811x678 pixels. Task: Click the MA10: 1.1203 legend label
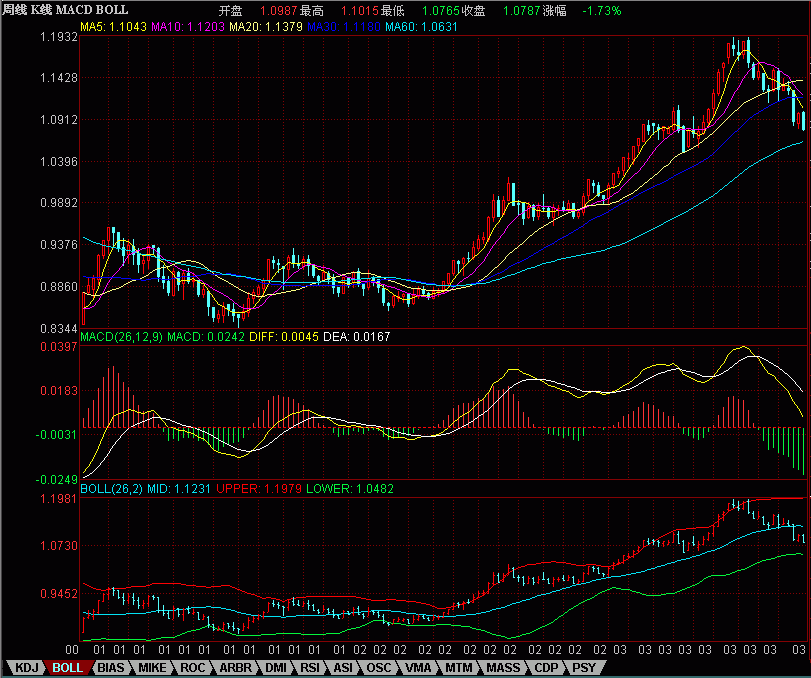pos(188,26)
